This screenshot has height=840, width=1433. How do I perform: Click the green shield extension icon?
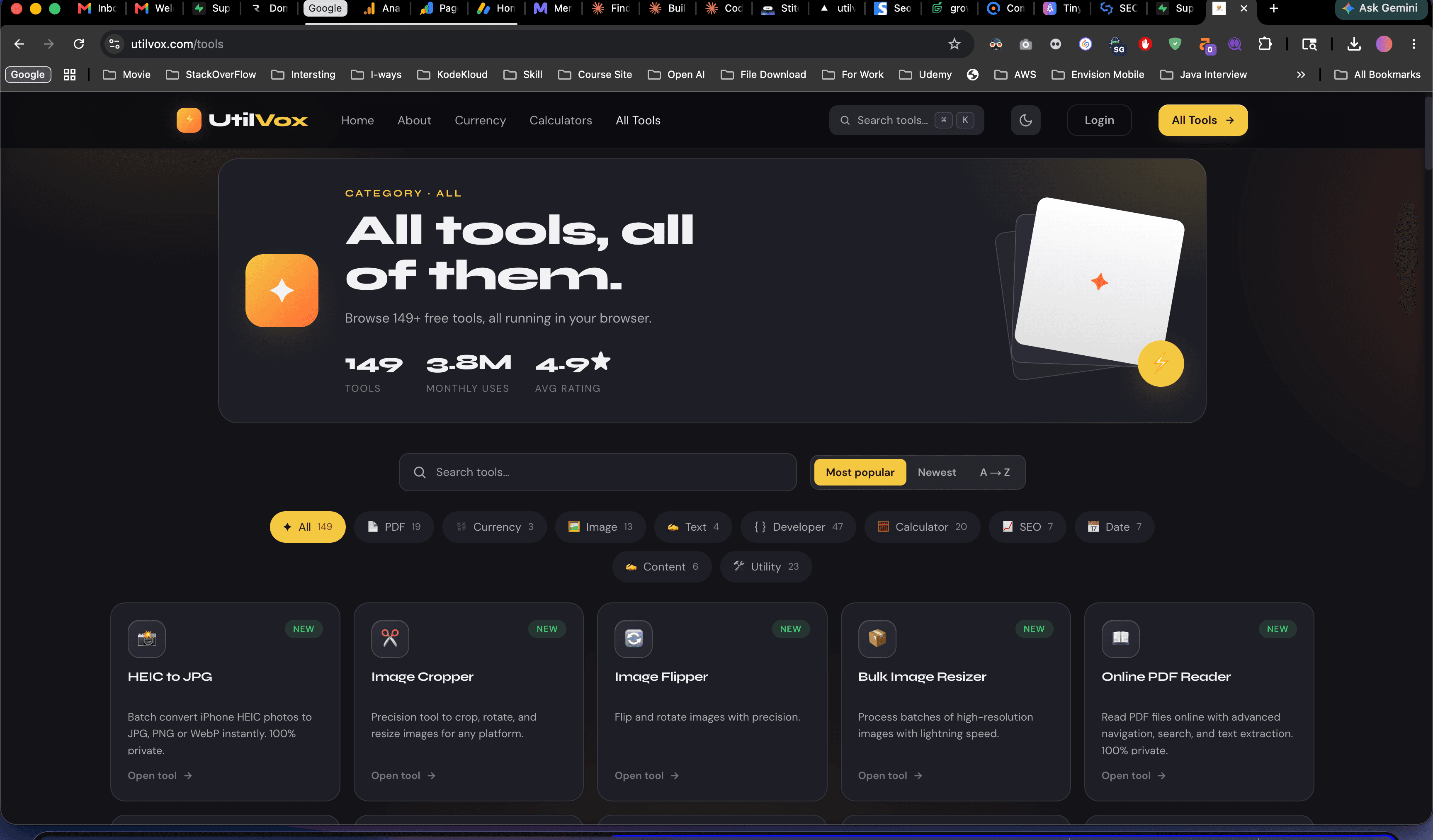click(1175, 44)
